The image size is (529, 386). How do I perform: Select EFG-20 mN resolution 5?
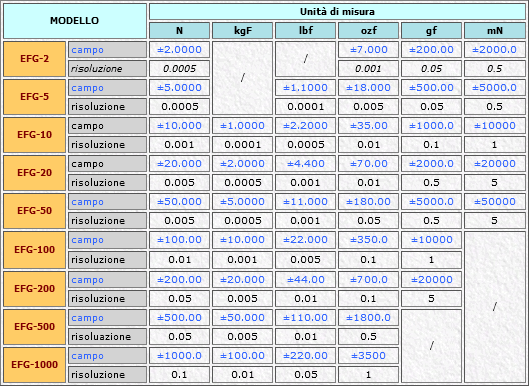point(495,183)
